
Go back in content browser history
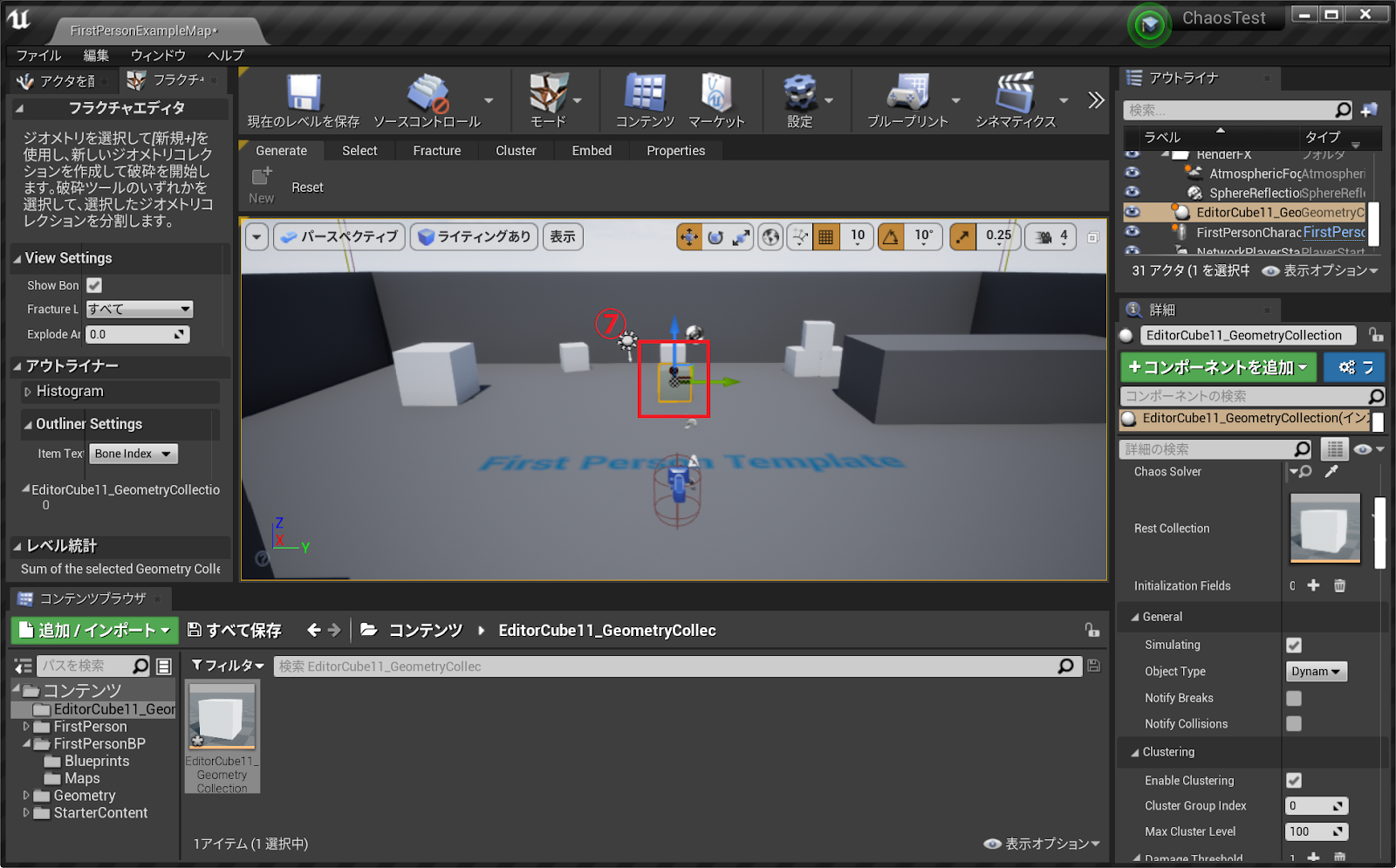click(x=314, y=630)
